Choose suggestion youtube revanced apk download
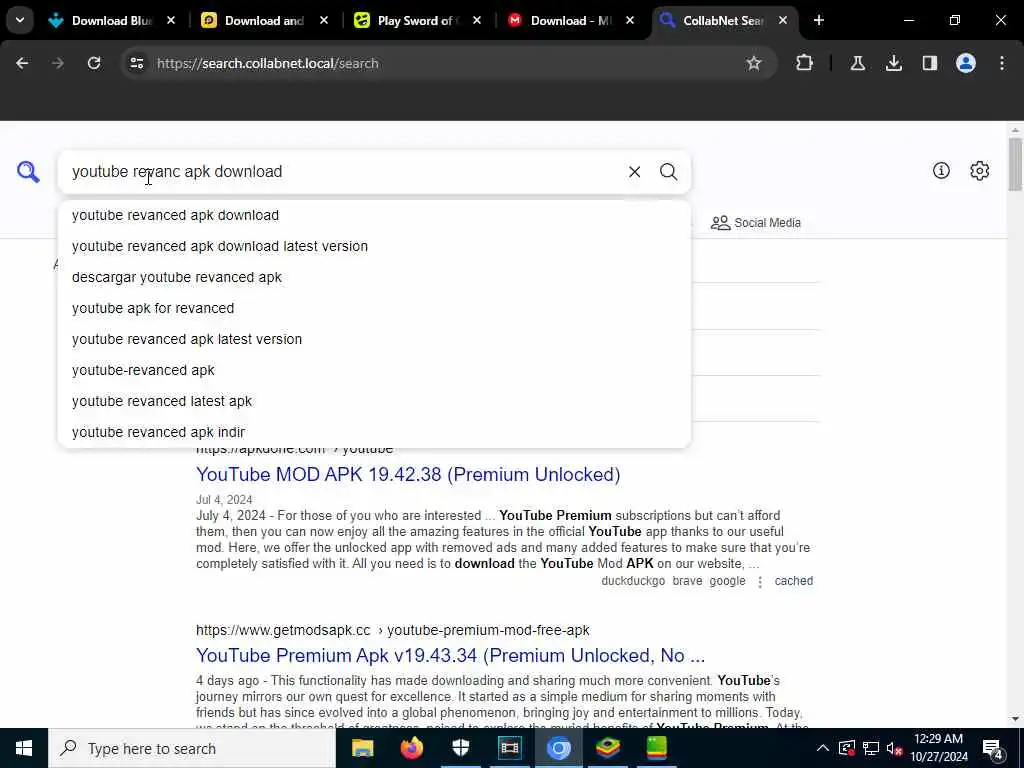Viewport: 1024px width, 768px height. pos(374,216)
